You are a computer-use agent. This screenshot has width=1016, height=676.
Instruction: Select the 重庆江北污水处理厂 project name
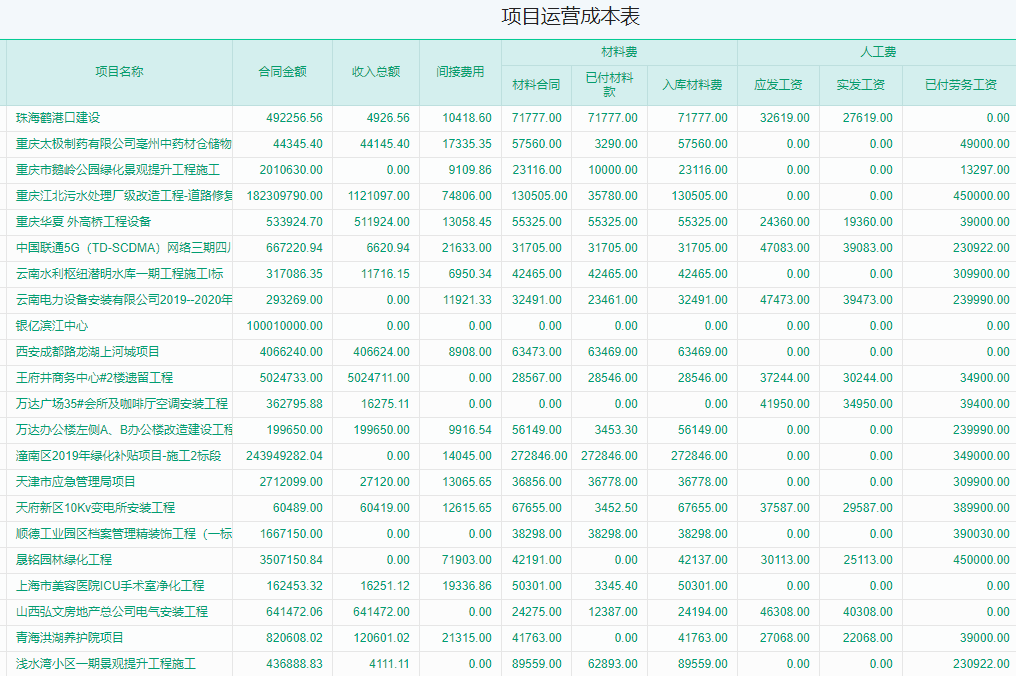click(123, 196)
